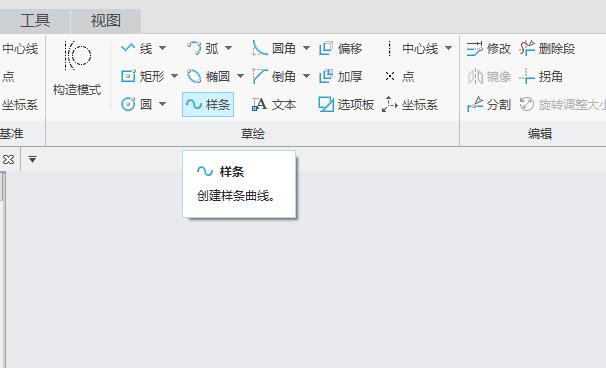606x368 pixels.
Task: Select the 线 line tool
Action: click(136, 49)
